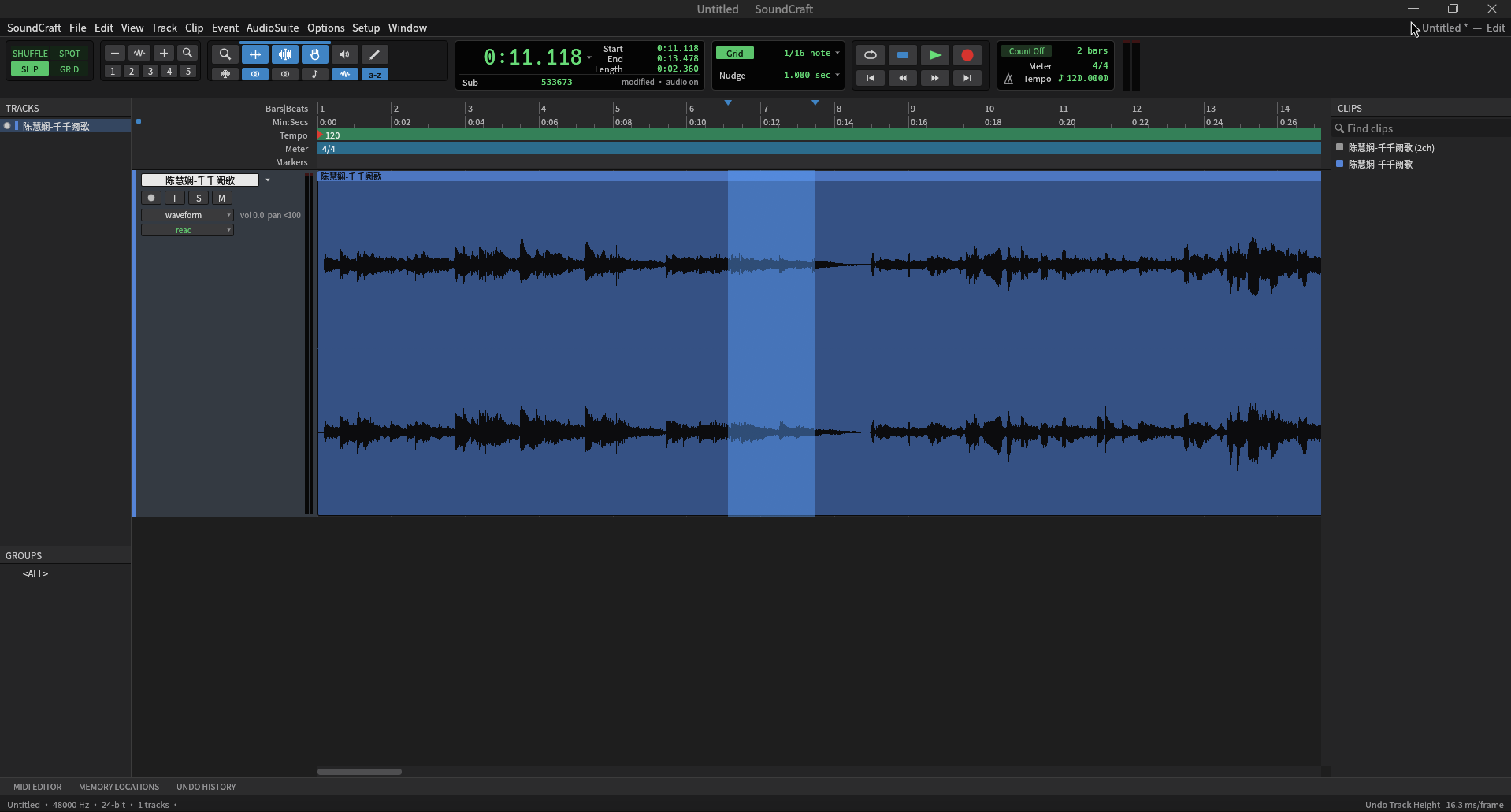Image resolution: width=1511 pixels, height=812 pixels.
Task: Switch to the UNDO HISTORY tab
Action: click(206, 787)
